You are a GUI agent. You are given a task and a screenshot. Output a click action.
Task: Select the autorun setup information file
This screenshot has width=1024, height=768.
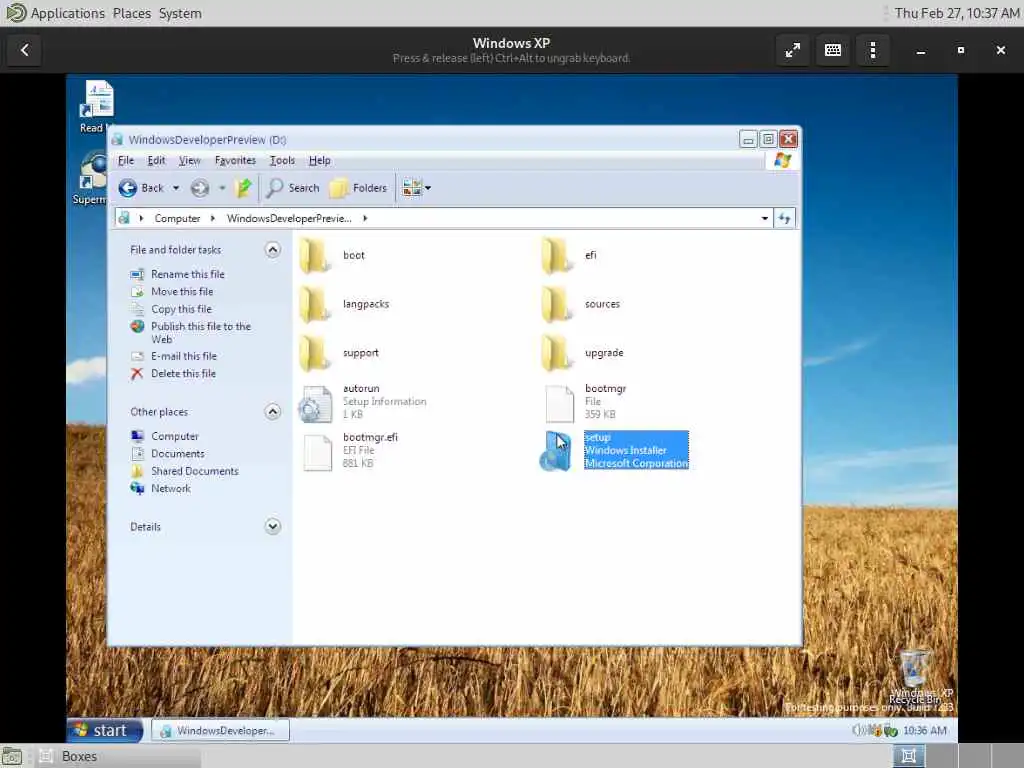pyautogui.click(x=362, y=402)
